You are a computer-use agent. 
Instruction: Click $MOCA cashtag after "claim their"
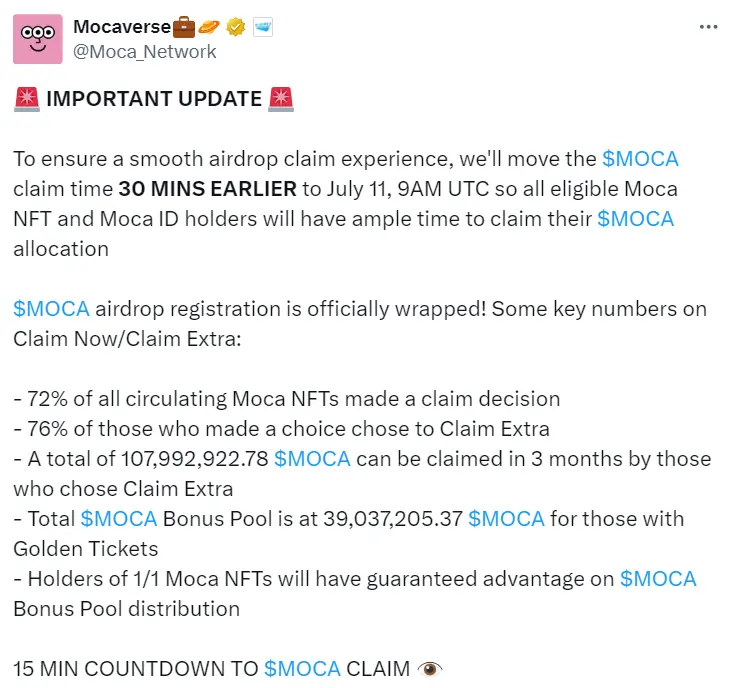[635, 219]
